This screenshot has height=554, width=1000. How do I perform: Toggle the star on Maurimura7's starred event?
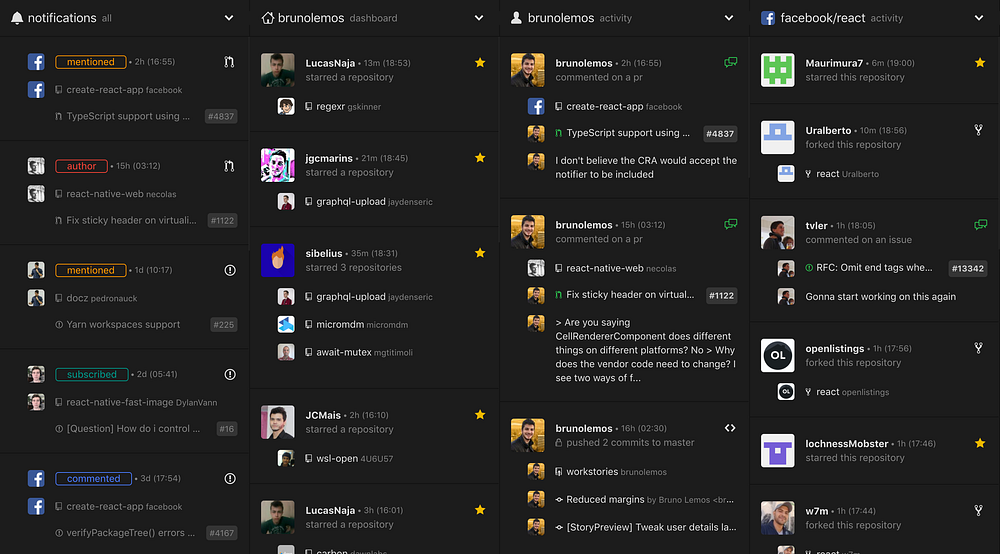980,62
